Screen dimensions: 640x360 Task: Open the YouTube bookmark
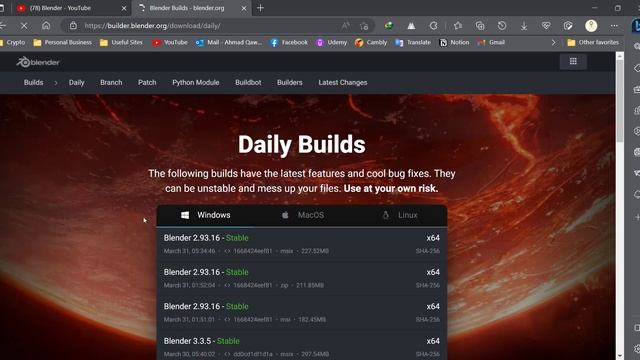tap(170, 42)
